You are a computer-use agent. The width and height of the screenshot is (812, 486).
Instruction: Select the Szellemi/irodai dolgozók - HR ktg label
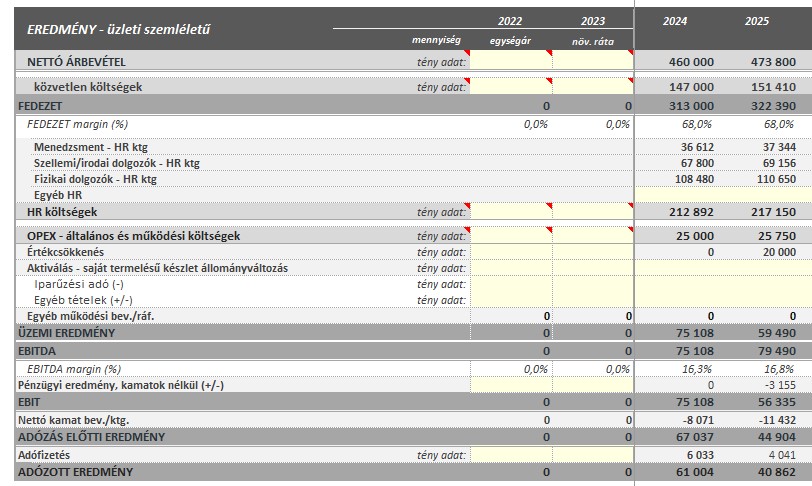[x=117, y=163]
